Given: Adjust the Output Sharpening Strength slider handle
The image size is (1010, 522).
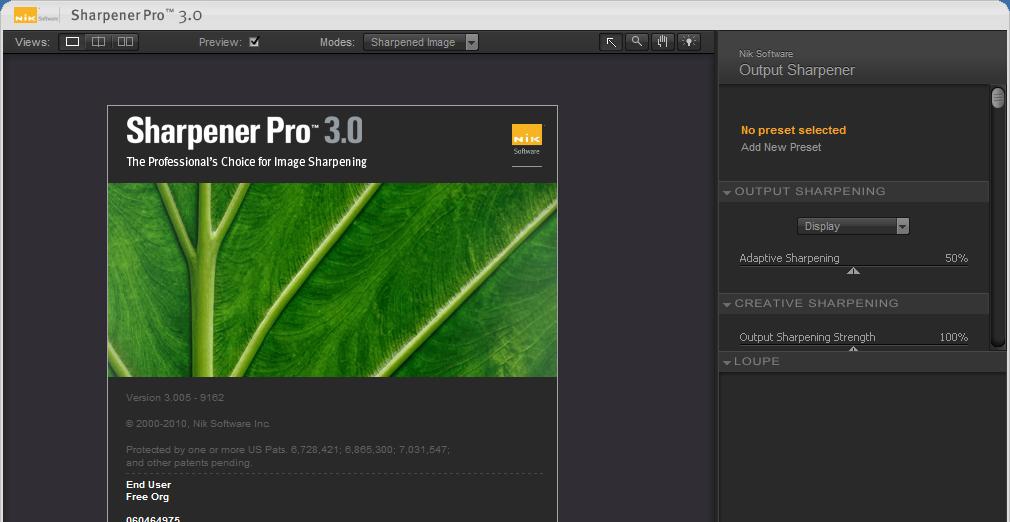Looking at the screenshot, I should 853,349.
